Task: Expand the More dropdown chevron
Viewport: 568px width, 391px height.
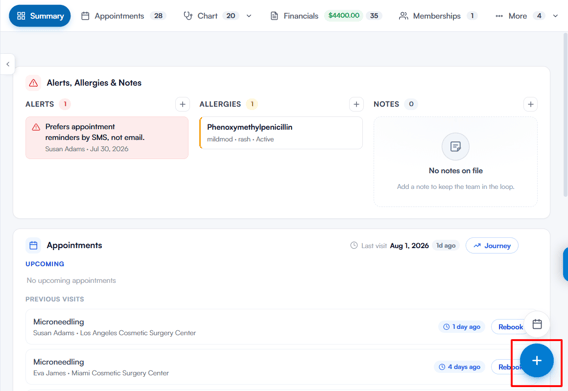Action: 555,16
